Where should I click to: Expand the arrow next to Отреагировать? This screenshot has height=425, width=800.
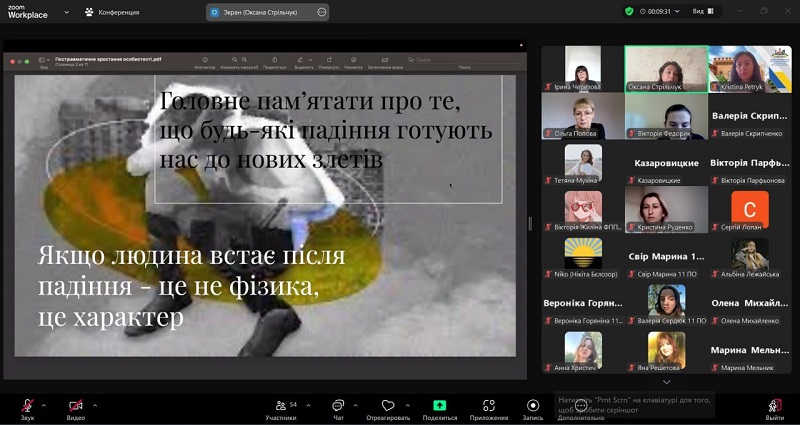coord(407,406)
